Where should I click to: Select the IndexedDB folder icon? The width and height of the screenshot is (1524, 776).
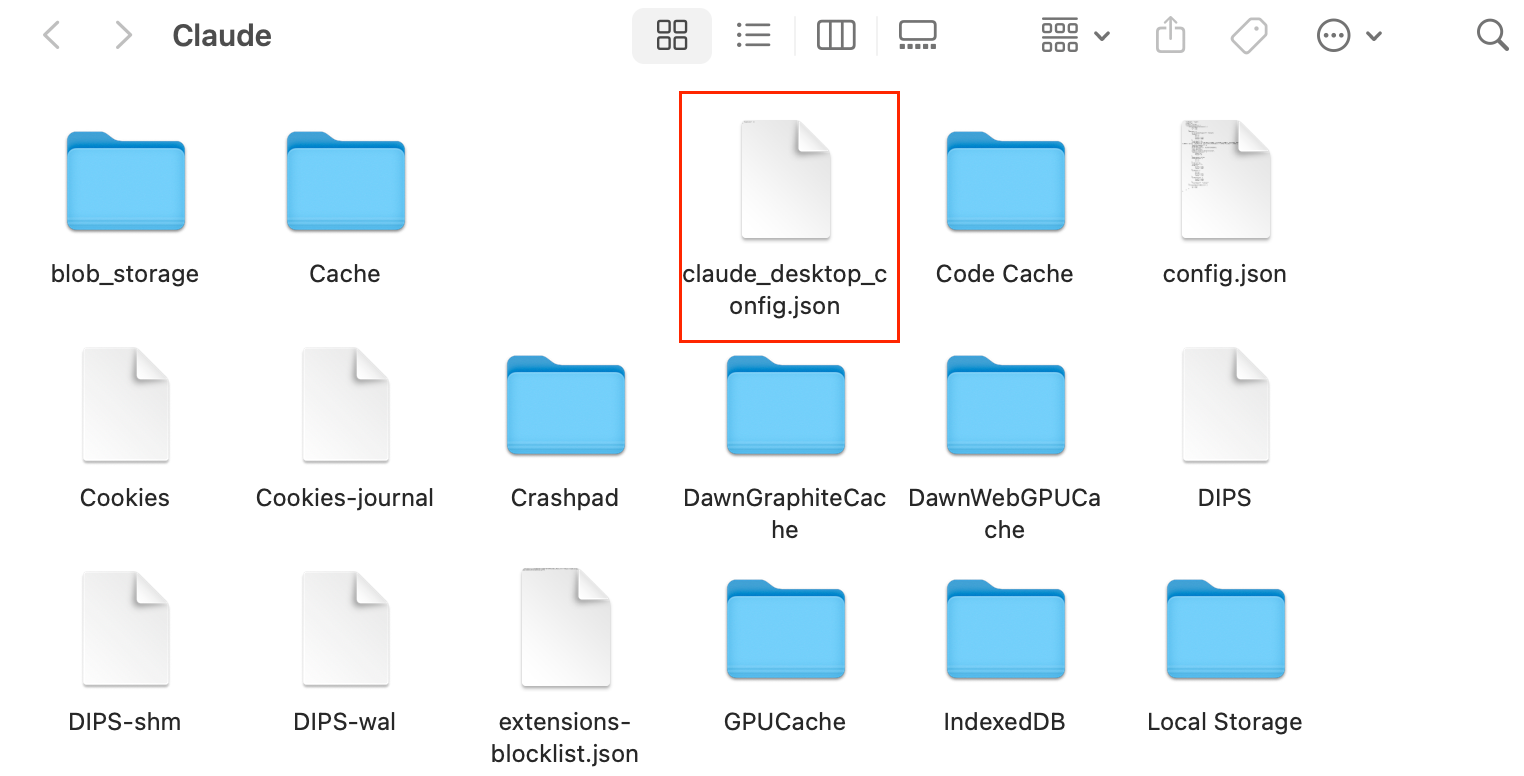[x=1005, y=629]
